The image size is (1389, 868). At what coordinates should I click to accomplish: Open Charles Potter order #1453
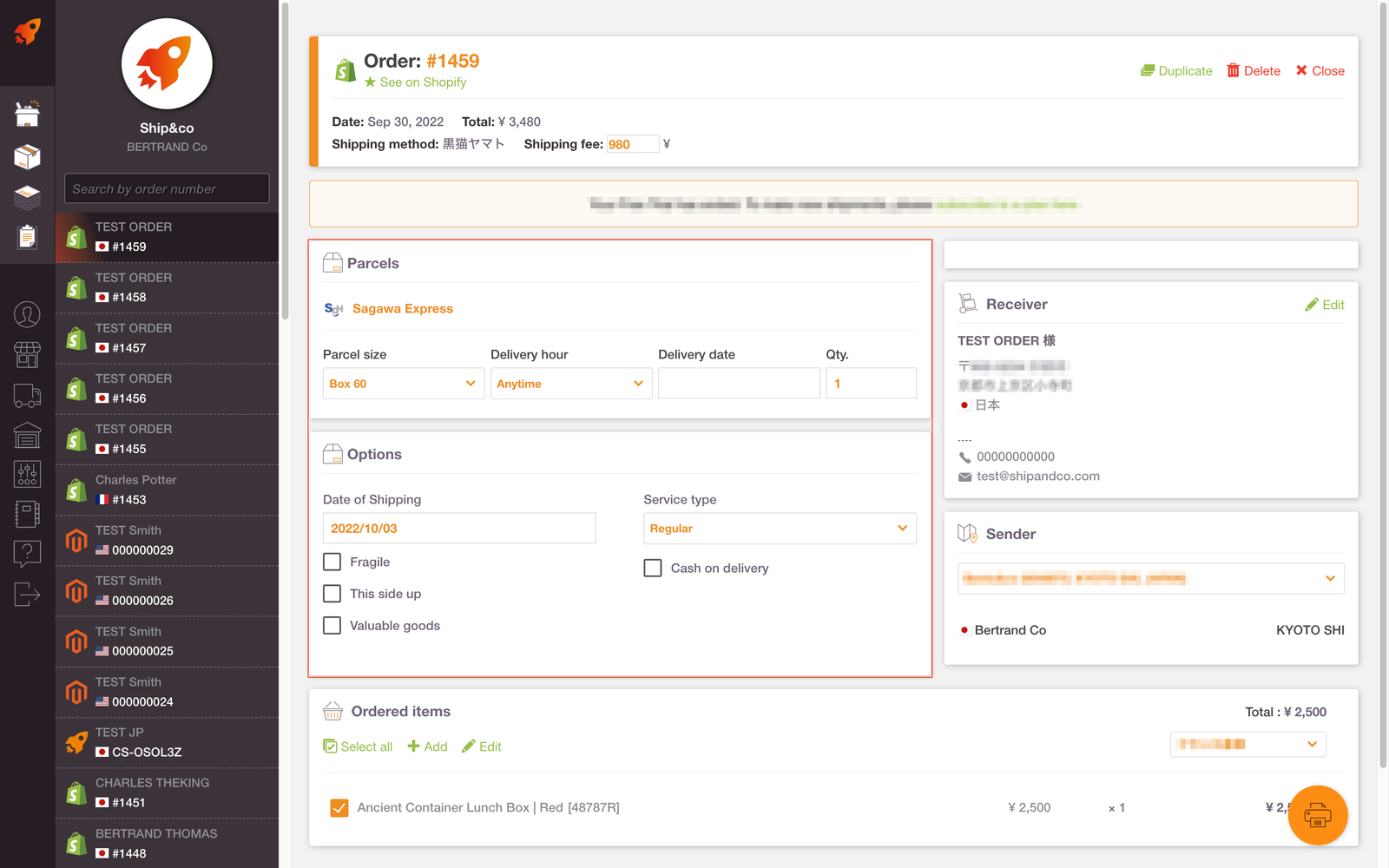pyautogui.click(x=167, y=490)
